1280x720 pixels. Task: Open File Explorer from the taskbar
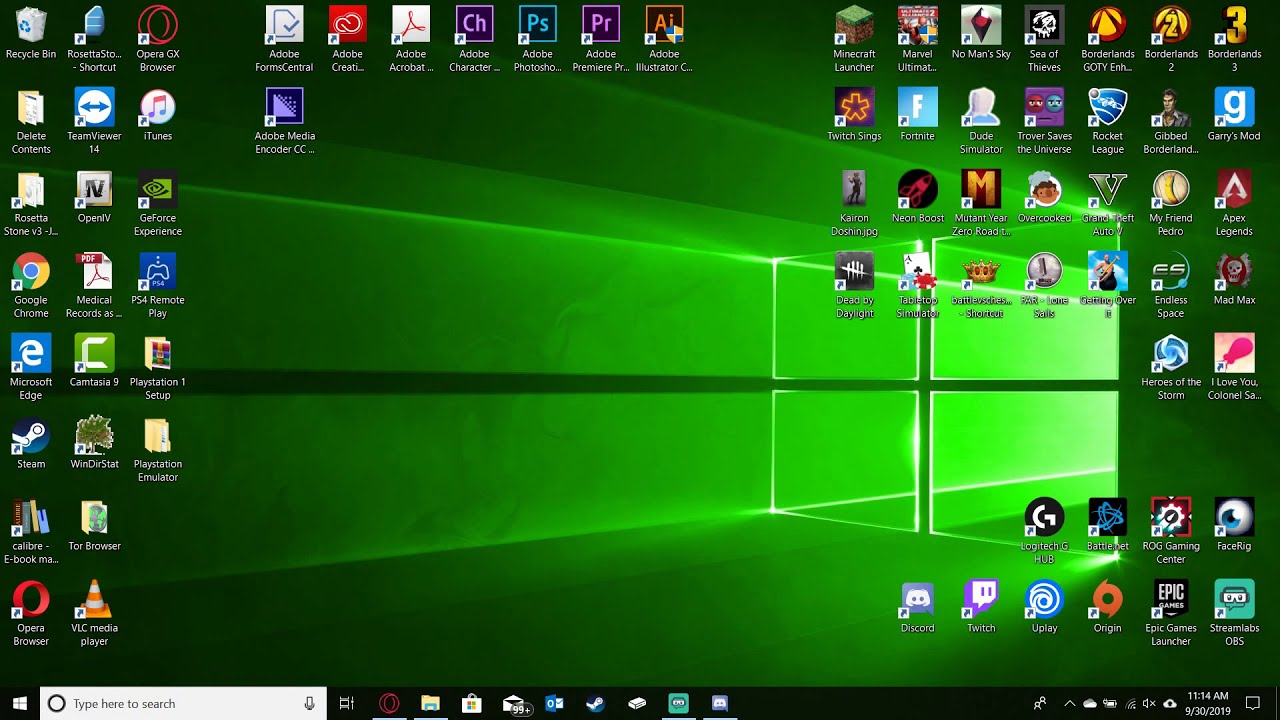pos(430,703)
